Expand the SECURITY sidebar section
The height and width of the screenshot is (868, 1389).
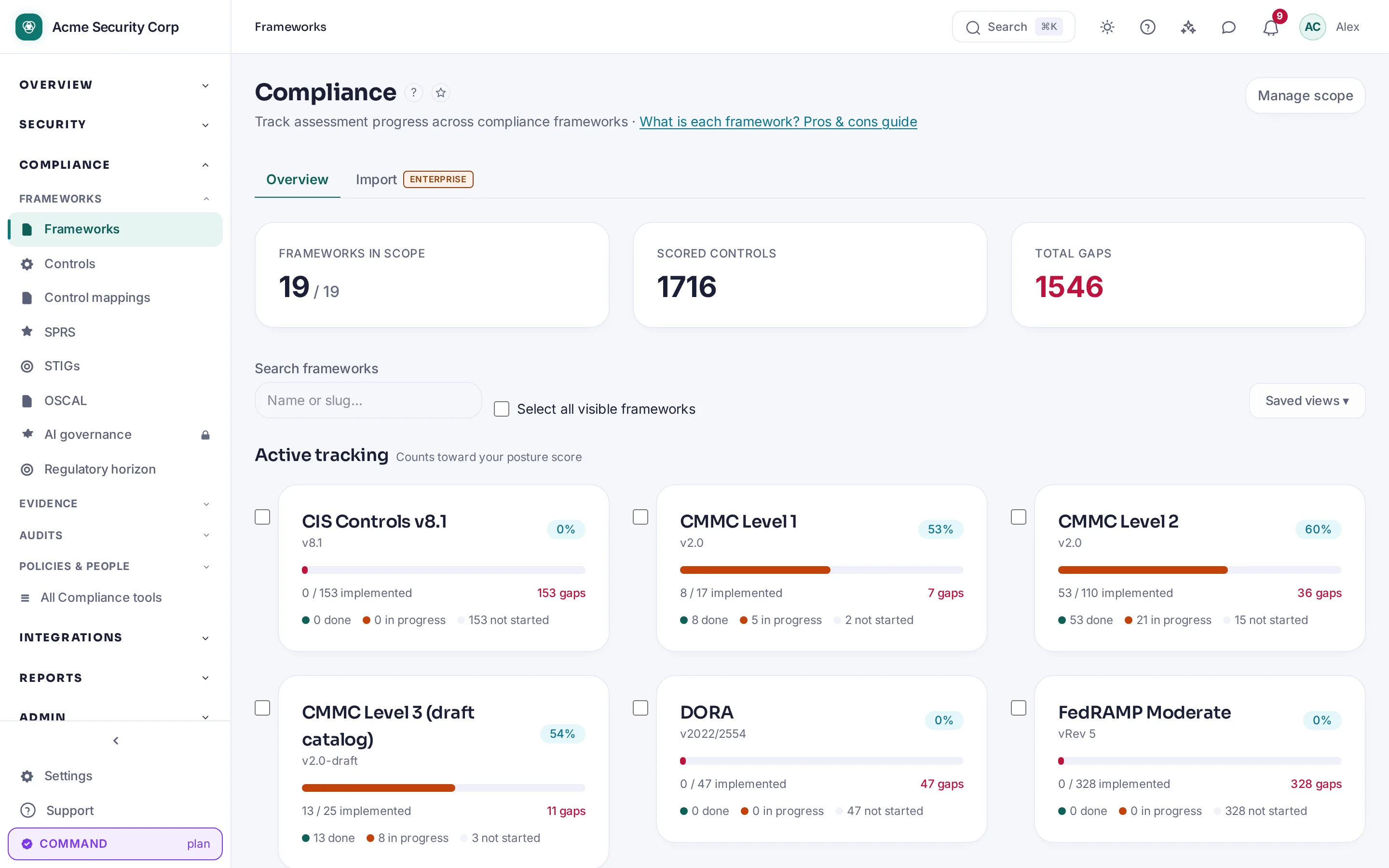pos(115,124)
